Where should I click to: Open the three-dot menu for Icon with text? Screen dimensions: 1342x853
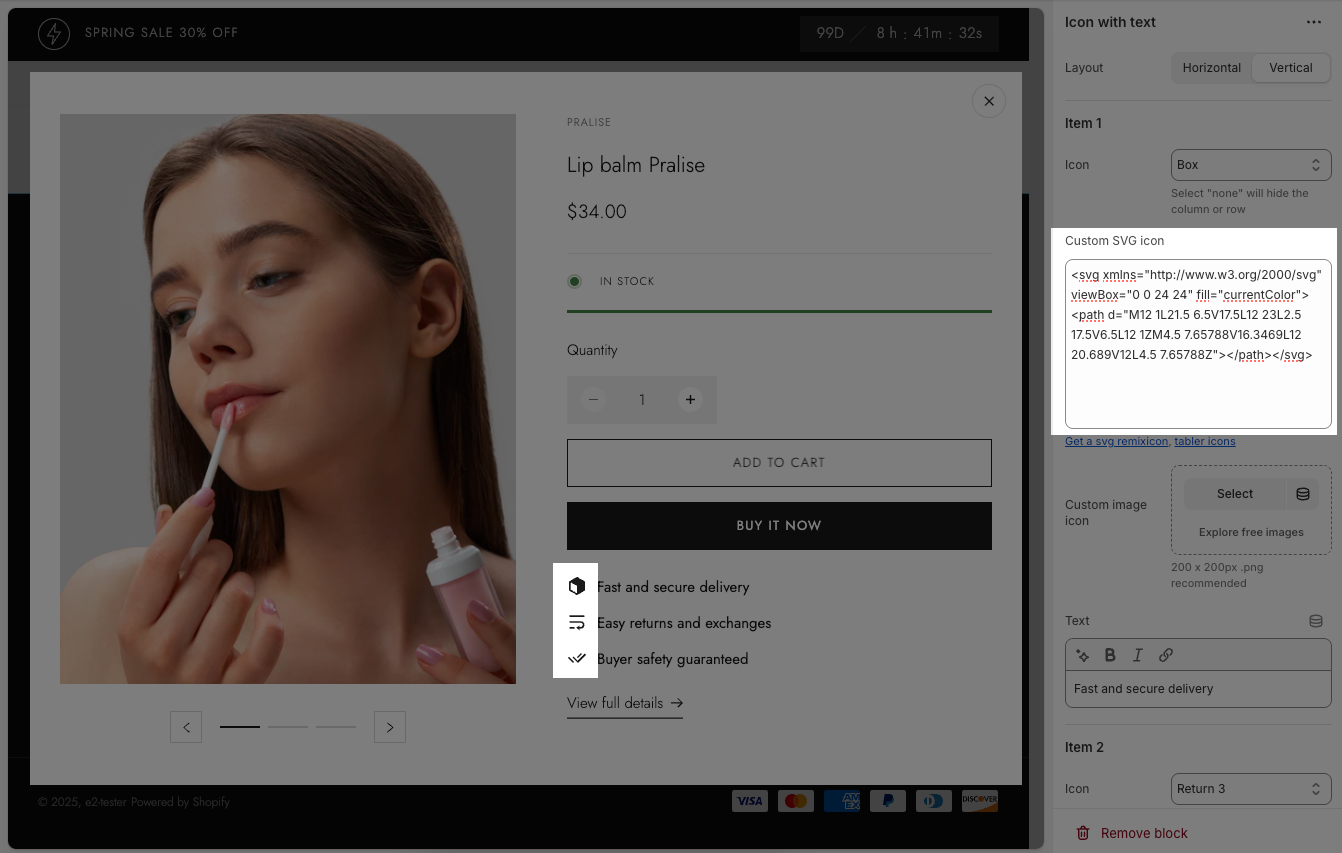point(1313,22)
